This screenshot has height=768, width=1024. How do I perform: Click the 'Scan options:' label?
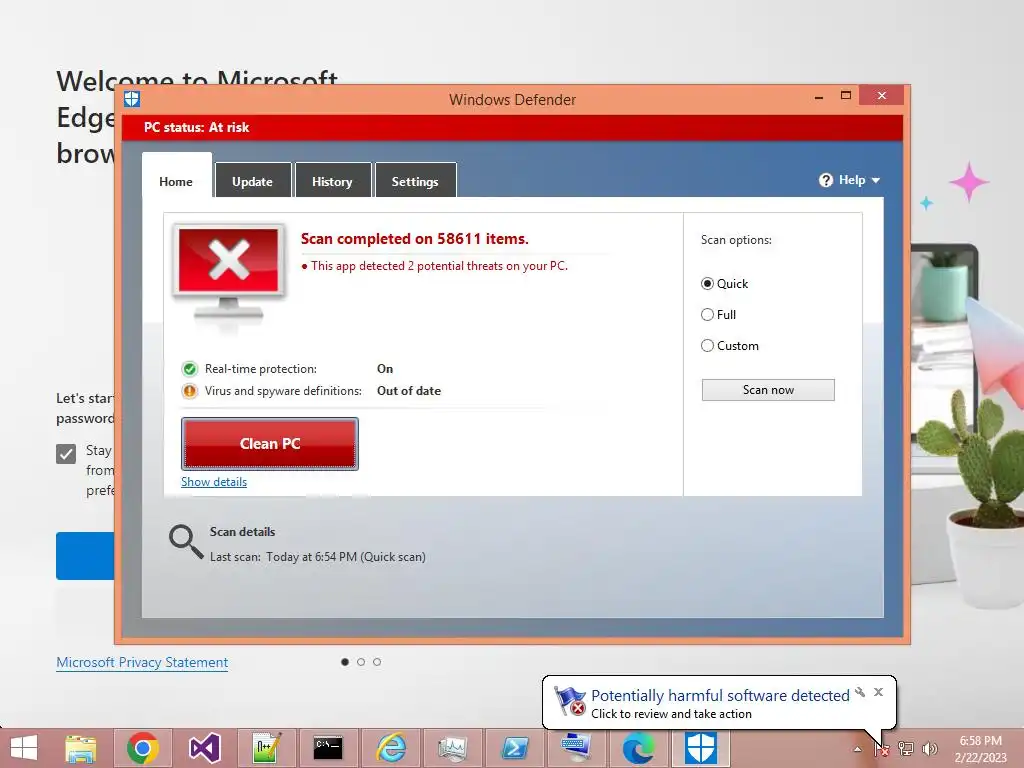736,240
